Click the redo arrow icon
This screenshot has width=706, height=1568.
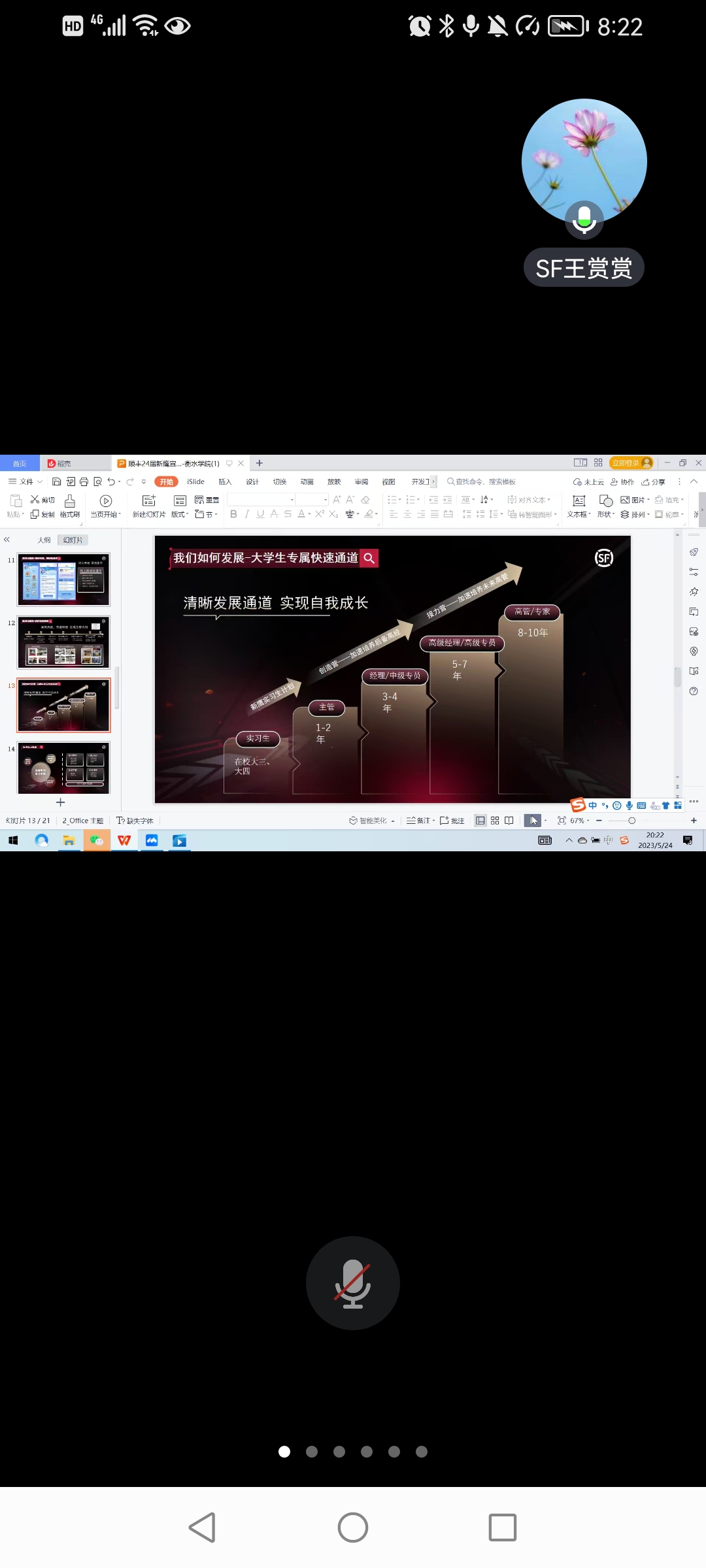[x=130, y=482]
